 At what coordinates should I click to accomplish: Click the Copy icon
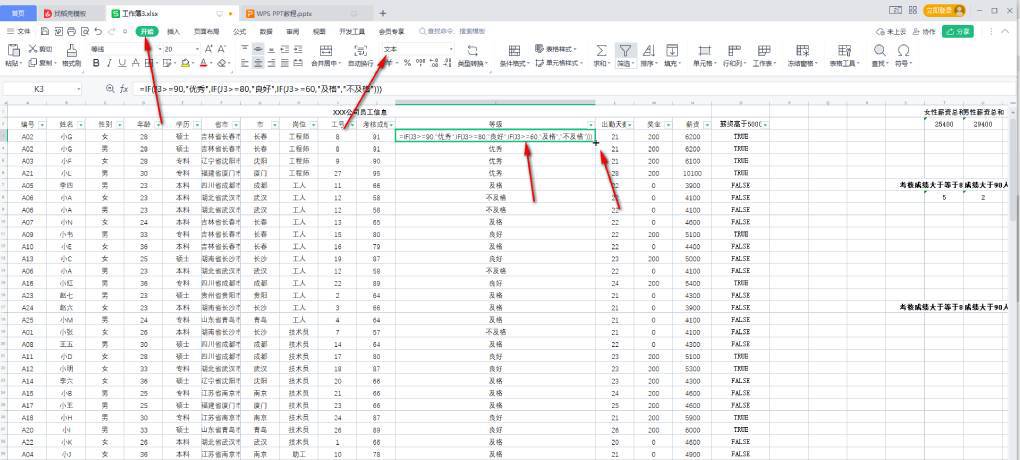[x=33, y=64]
